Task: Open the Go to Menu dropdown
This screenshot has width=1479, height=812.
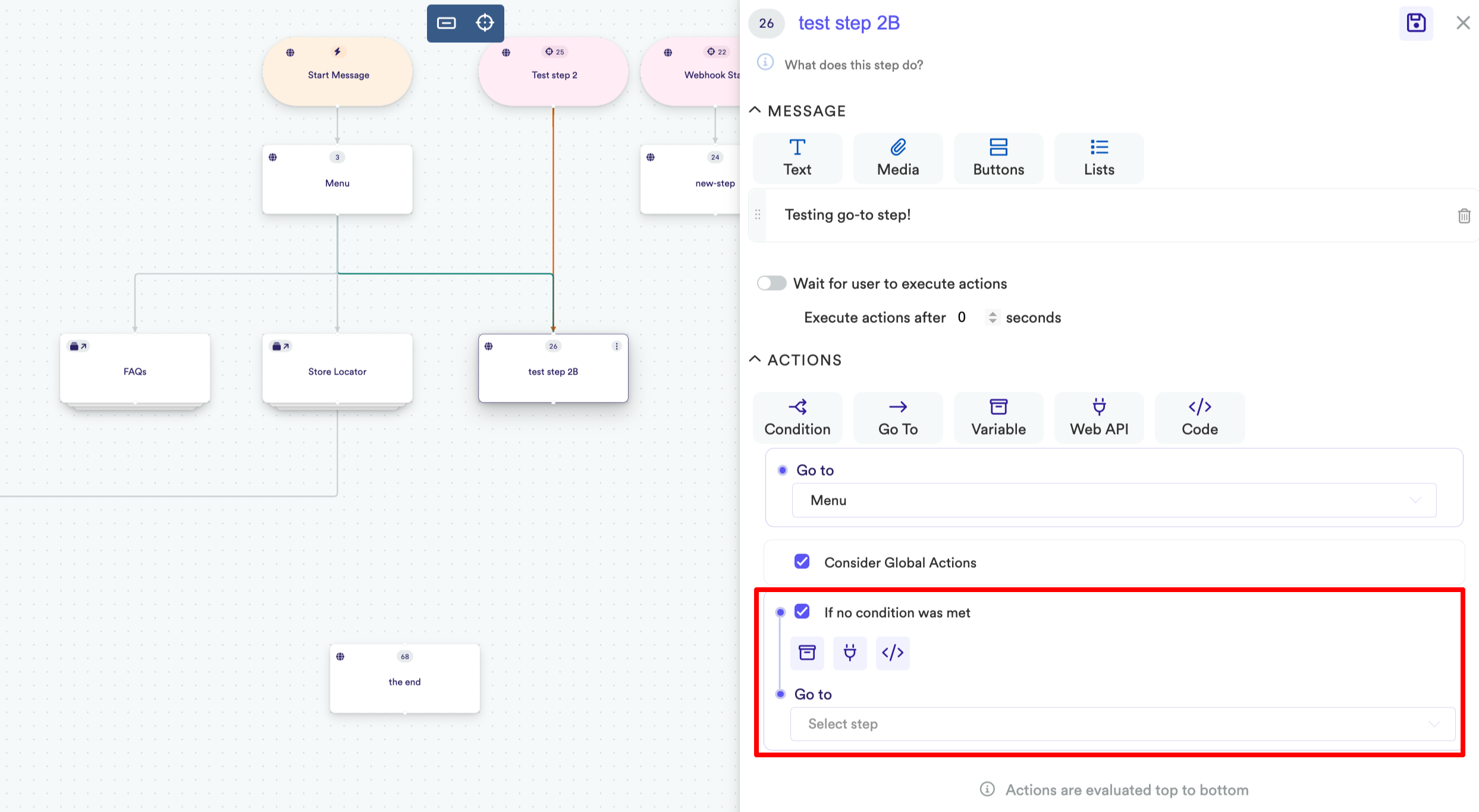Action: [1113, 501]
